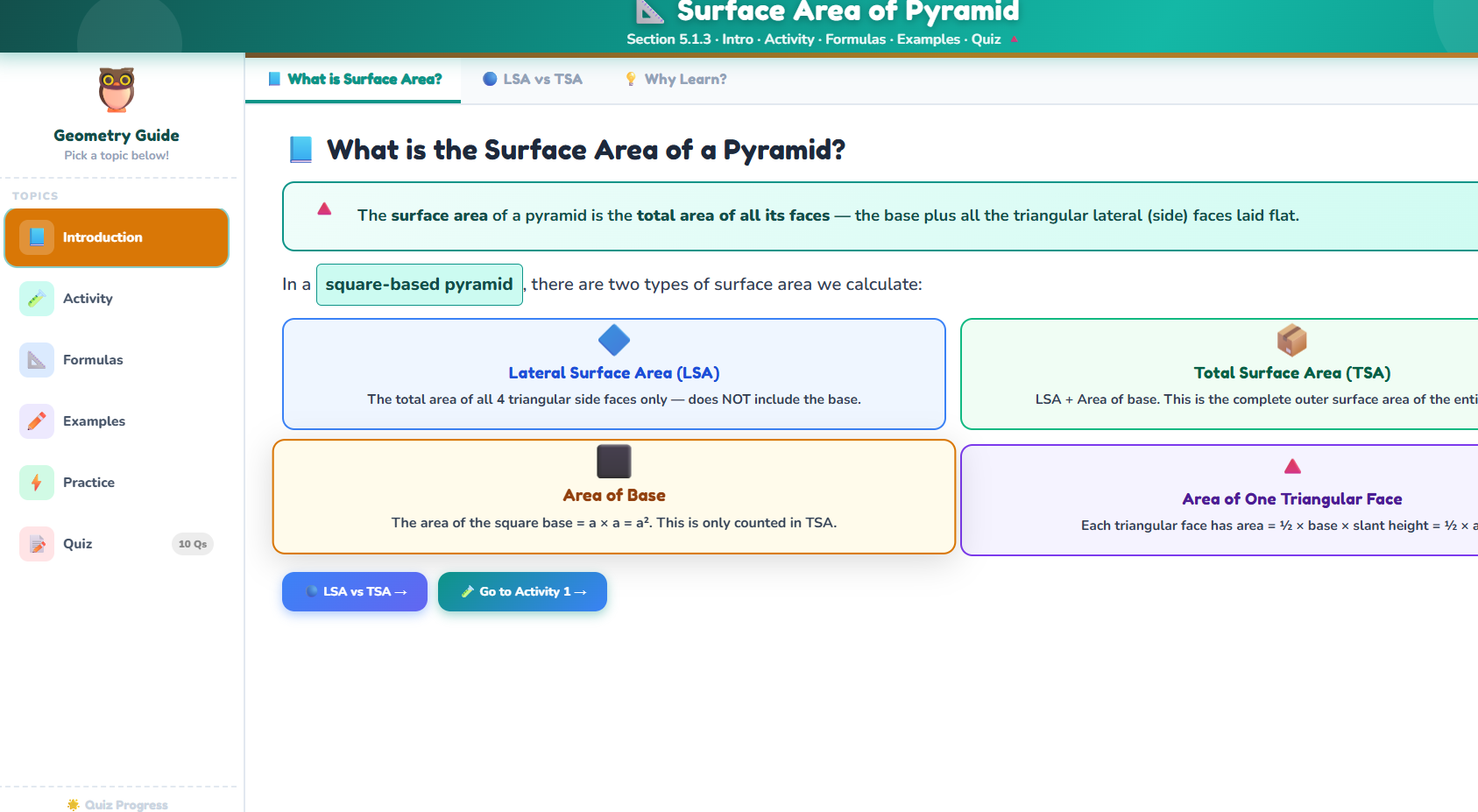Click the crayon icon beside Examples topic

point(36,420)
